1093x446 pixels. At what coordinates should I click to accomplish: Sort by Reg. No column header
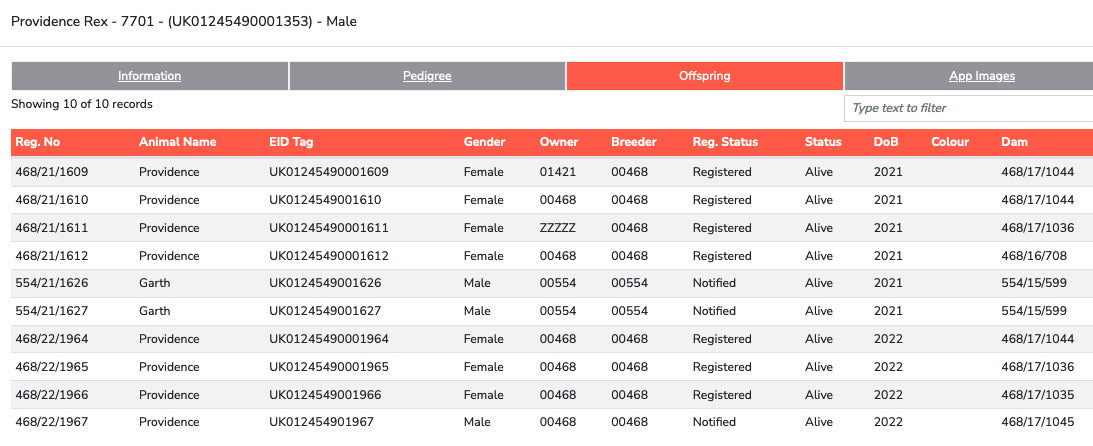coord(38,142)
